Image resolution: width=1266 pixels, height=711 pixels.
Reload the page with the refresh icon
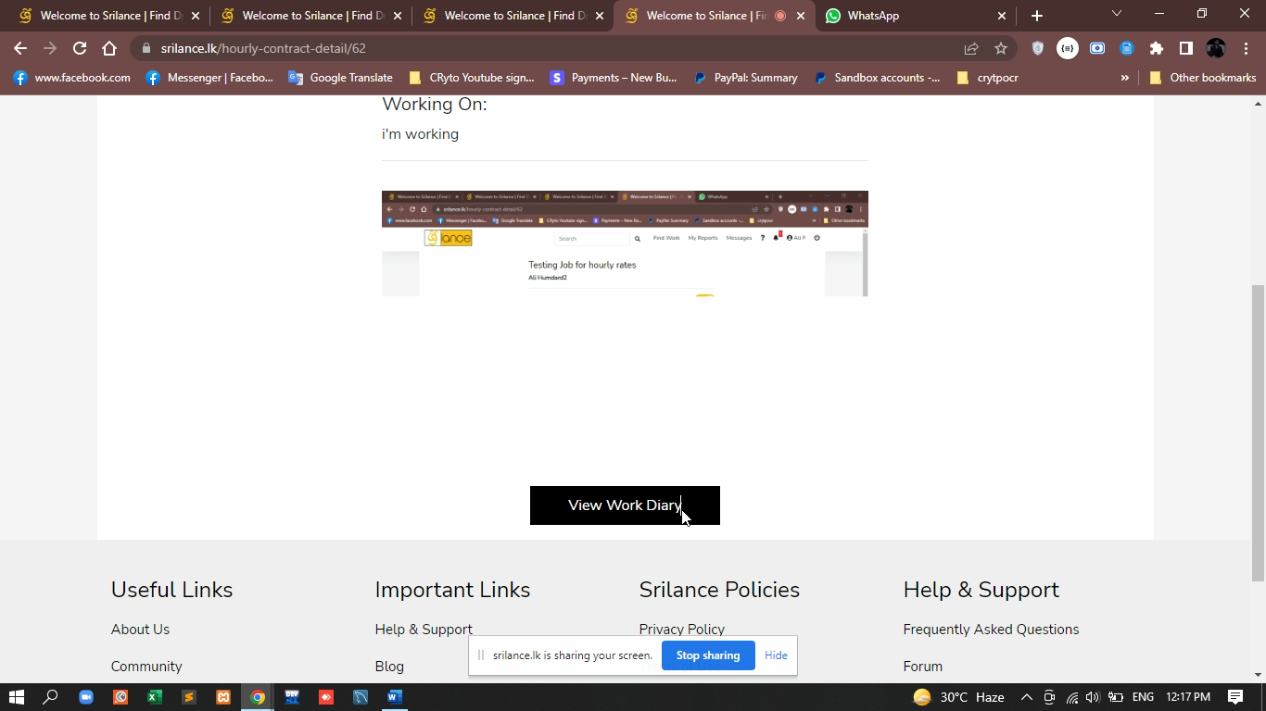[x=79, y=48]
